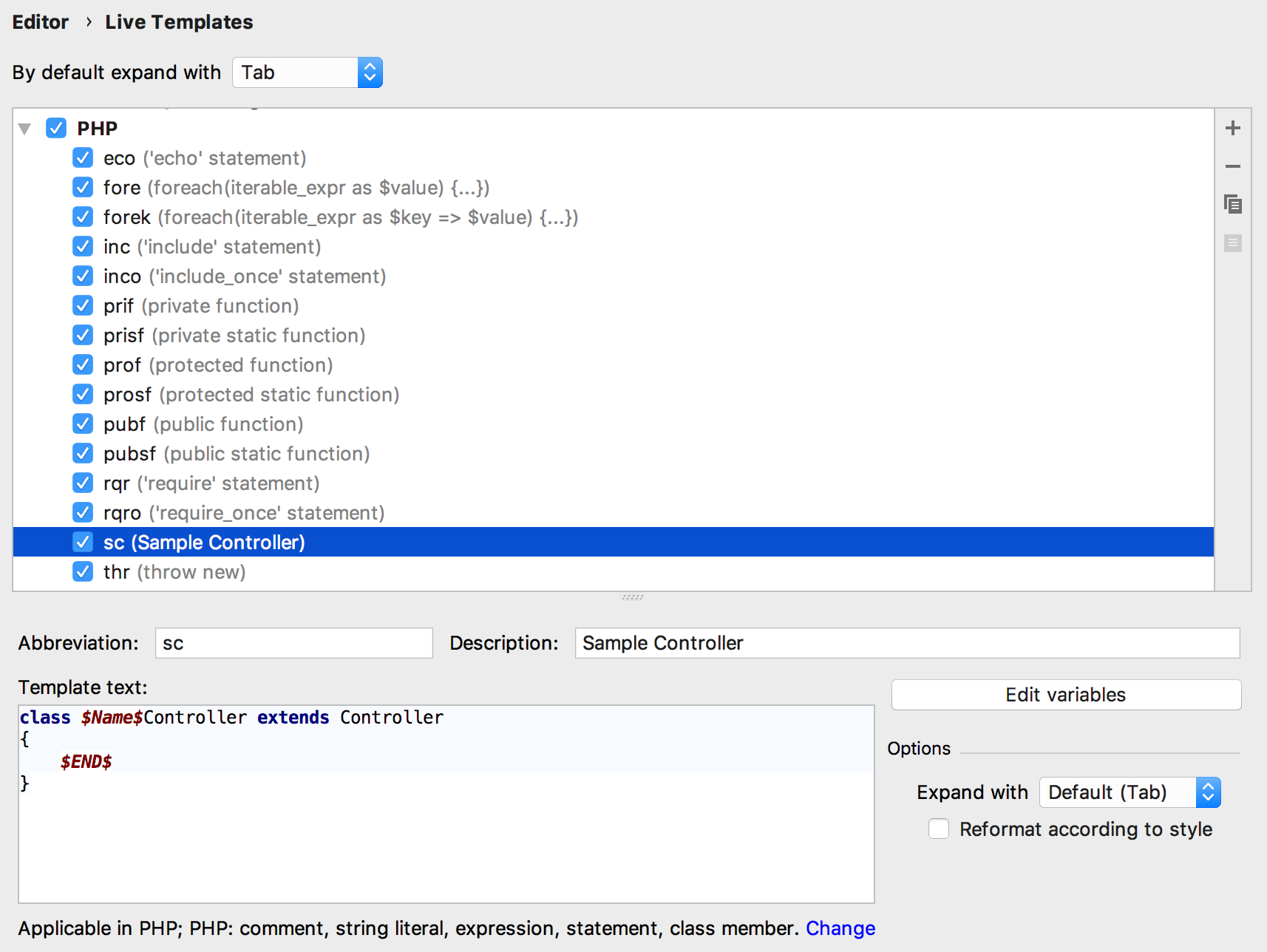The width and height of the screenshot is (1267, 952).
Task: Click the splitter handle below template list
Action: (x=632, y=596)
